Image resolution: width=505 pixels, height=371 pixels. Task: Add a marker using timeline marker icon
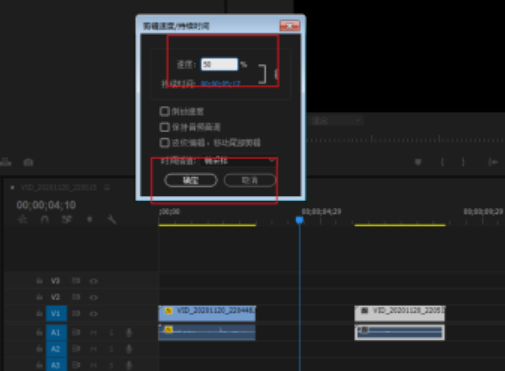(x=89, y=219)
